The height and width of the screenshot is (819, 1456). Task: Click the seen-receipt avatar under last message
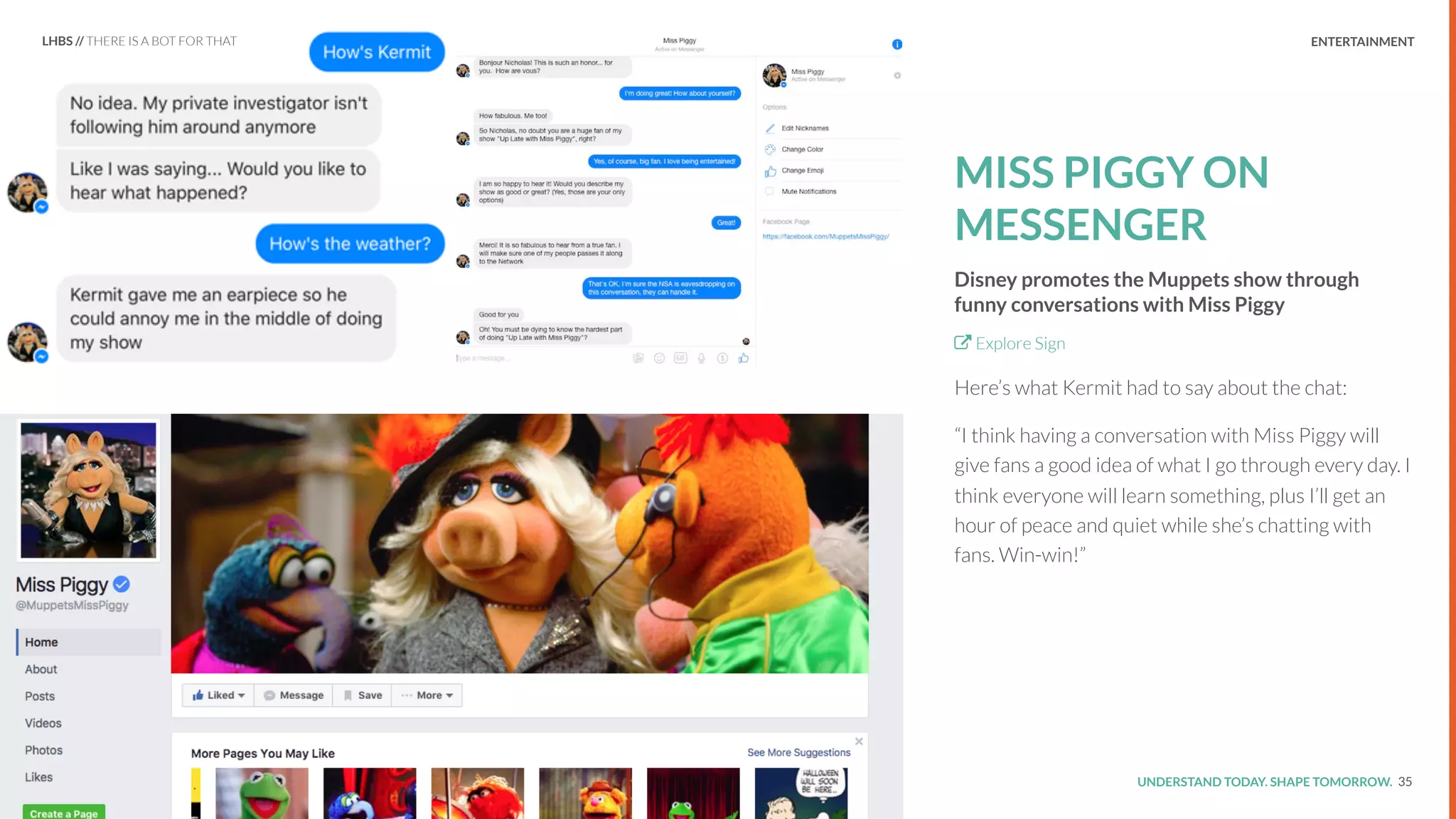(746, 342)
